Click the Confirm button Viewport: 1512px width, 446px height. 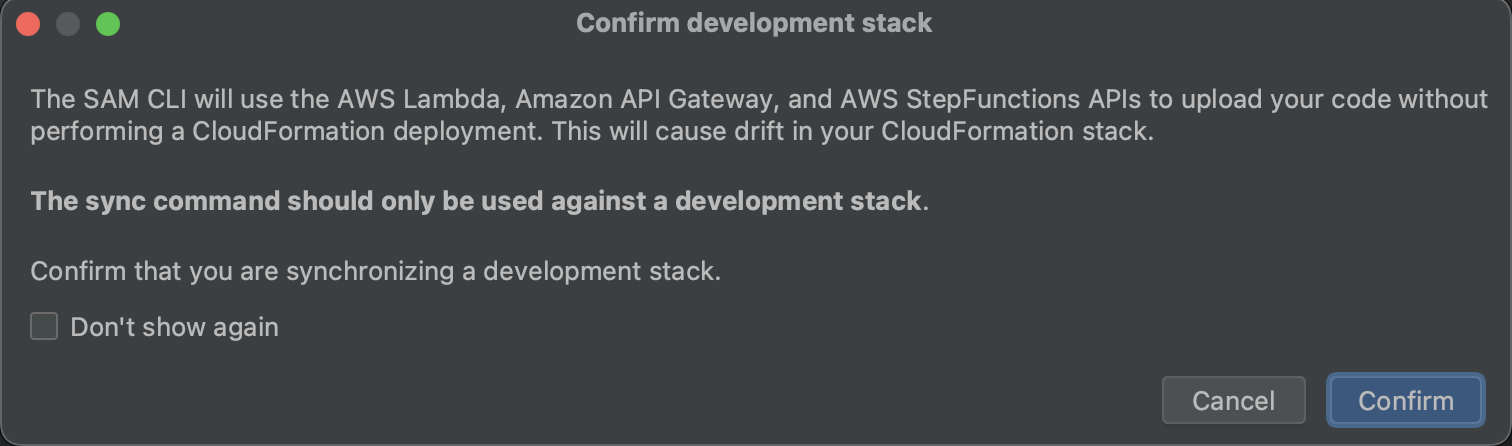point(1405,400)
